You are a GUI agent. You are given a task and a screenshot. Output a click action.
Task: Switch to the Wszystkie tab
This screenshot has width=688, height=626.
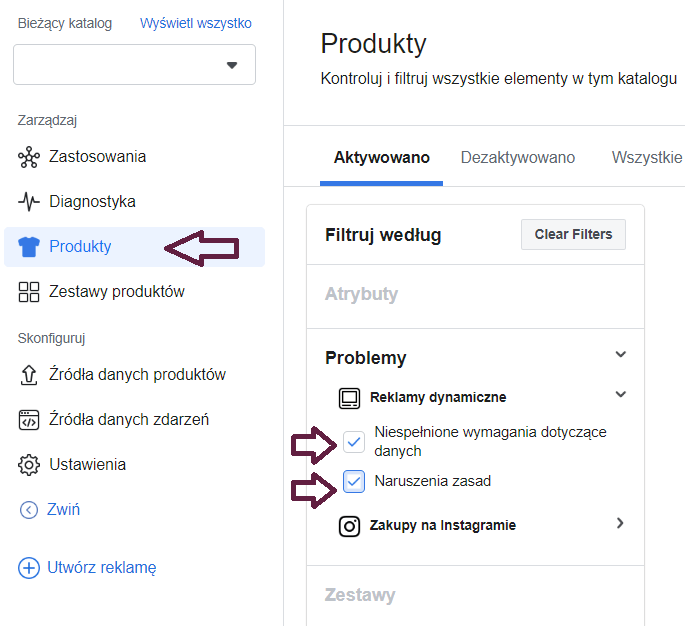[646, 158]
